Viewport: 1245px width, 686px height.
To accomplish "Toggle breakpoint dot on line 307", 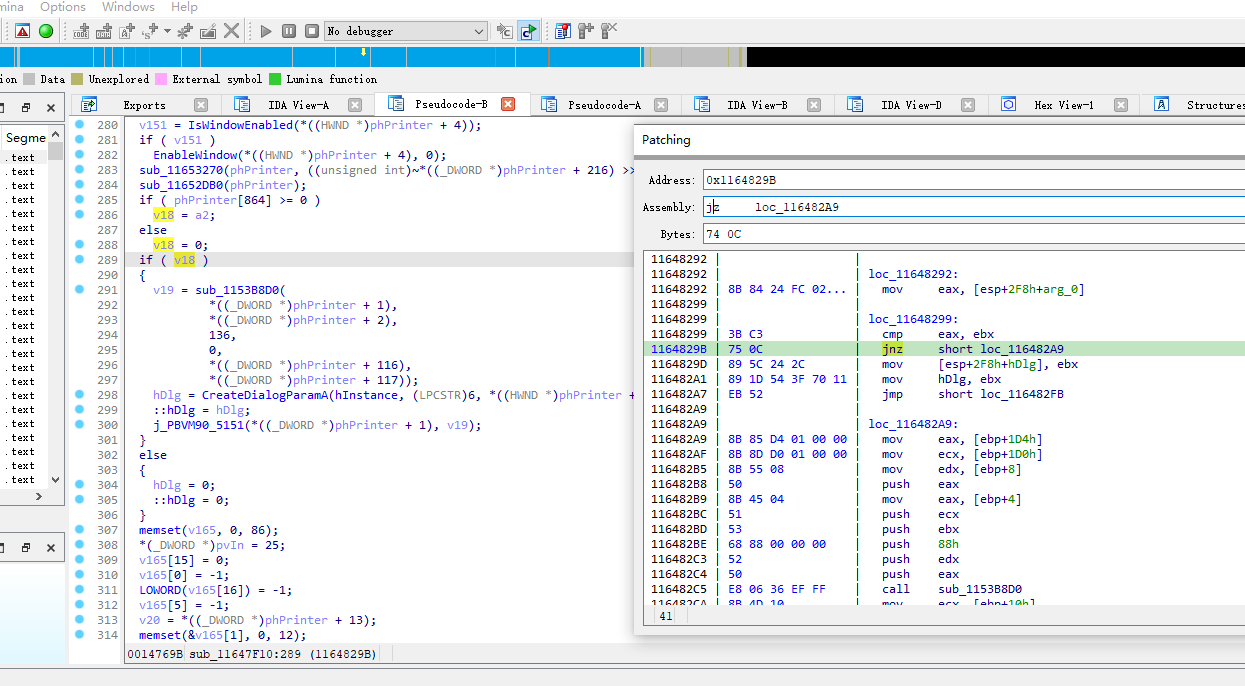I will pos(80,530).
